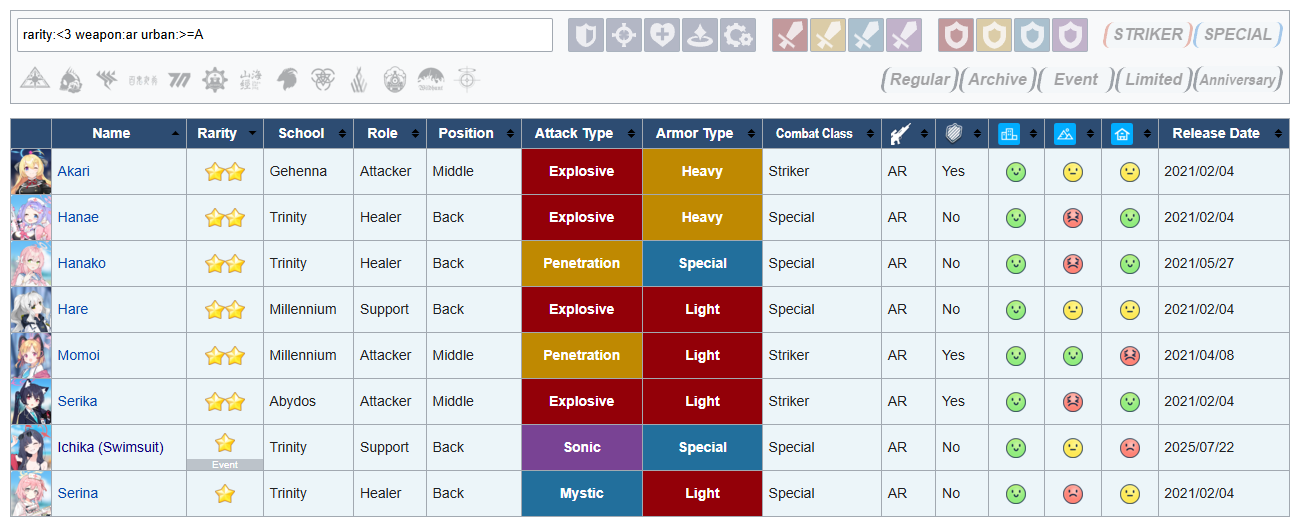Sort table by Armor Type column
Viewport: 1300px width, 526px height.
[x=702, y=133]
